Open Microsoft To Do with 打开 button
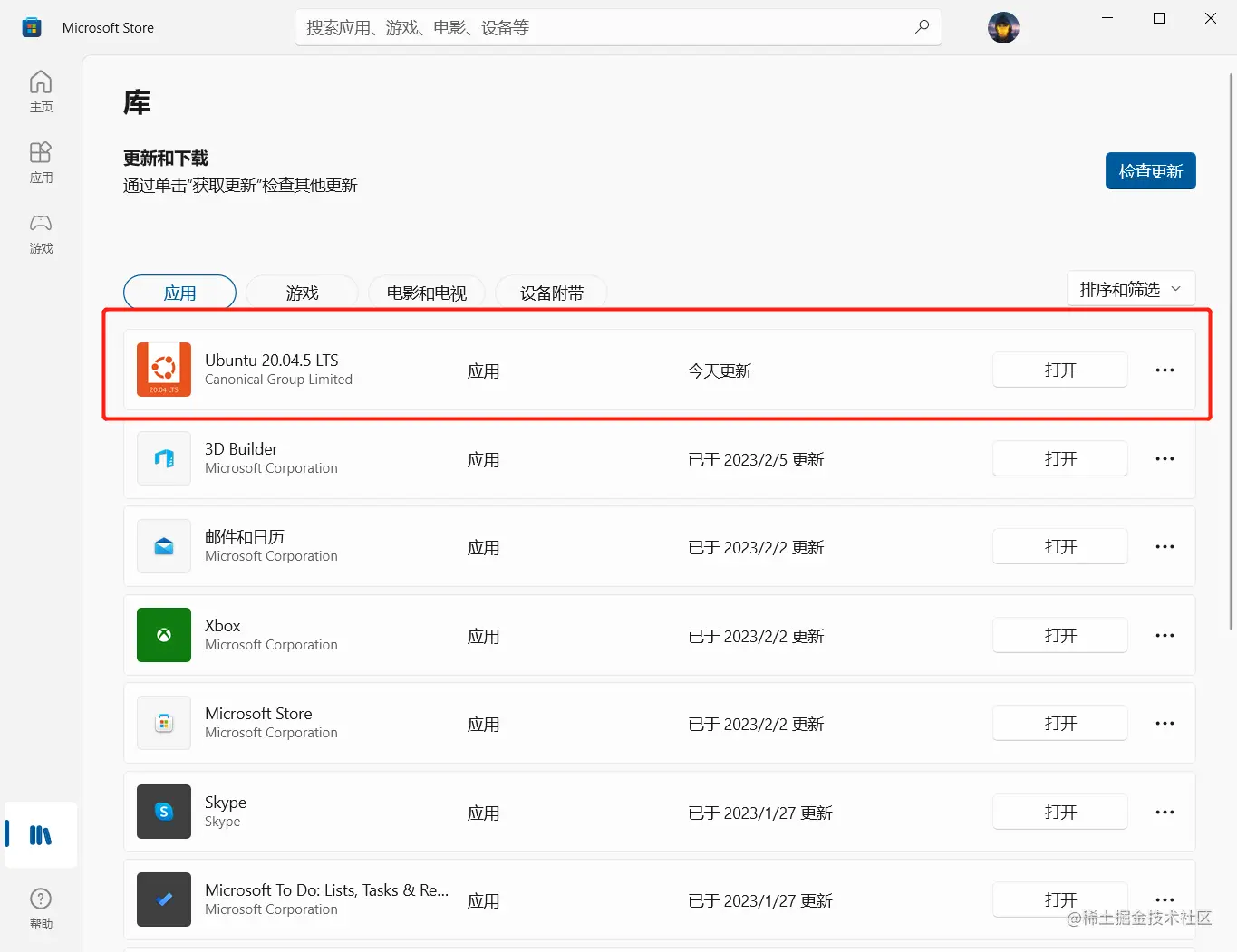Viewport: 1237px width, 952px height. (1060, 899)
